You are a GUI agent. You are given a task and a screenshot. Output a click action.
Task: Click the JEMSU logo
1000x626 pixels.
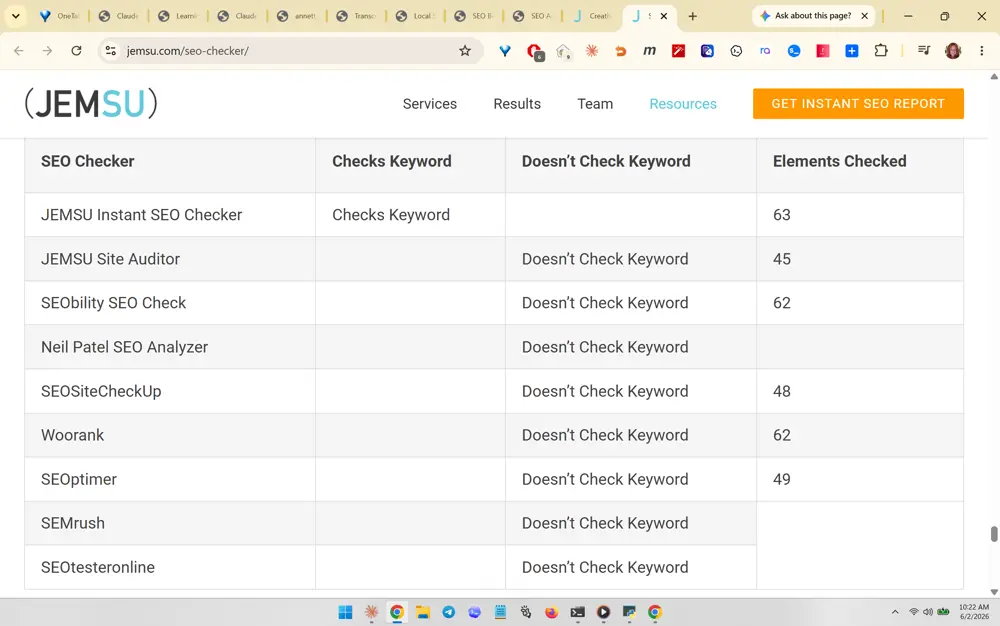(x=91, y=103)
